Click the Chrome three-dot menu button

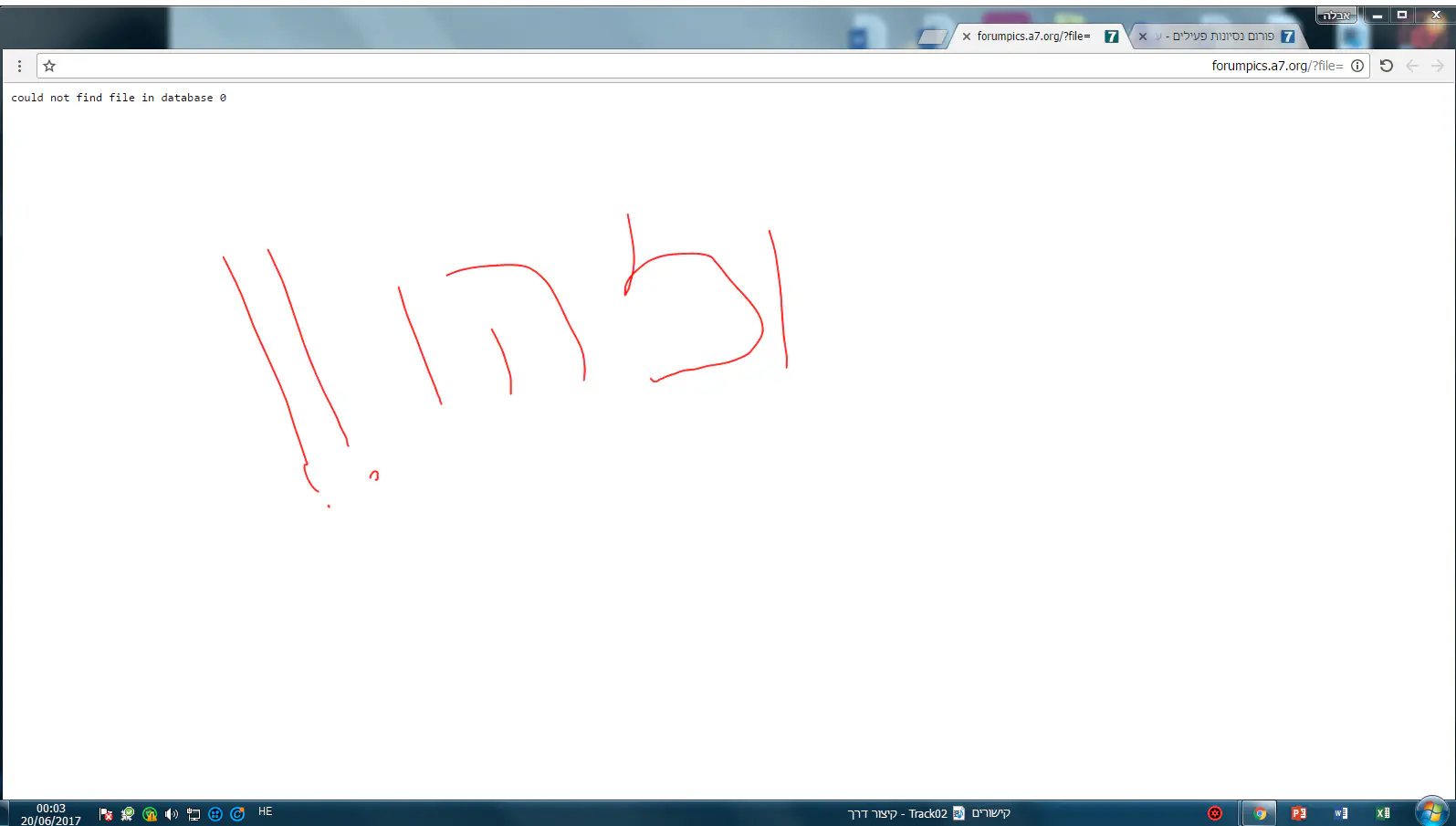(x=19, y=66)
